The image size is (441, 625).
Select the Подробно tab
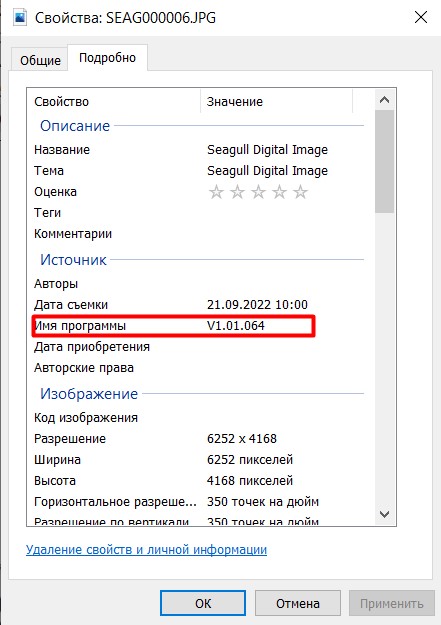107,58
